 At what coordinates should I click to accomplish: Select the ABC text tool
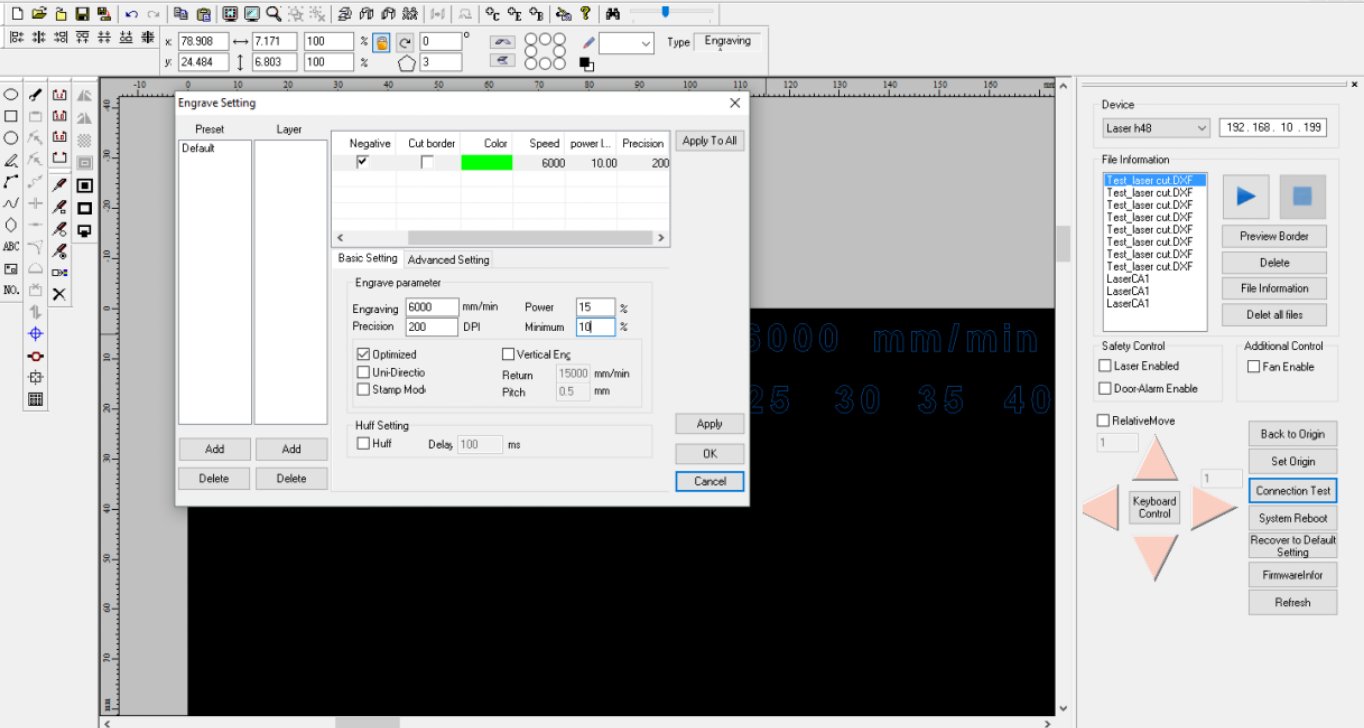(x=11, y=247)
